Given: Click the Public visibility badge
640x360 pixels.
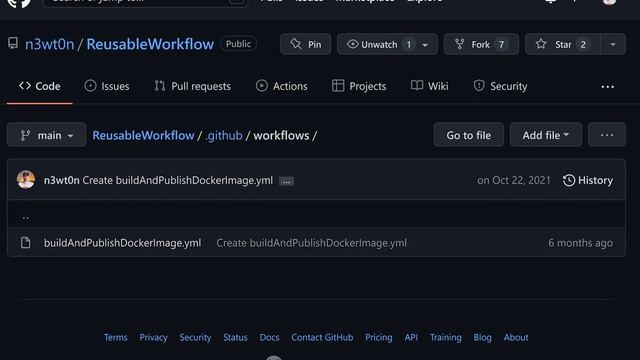Looking at the screenshot, I should [238, 44].
